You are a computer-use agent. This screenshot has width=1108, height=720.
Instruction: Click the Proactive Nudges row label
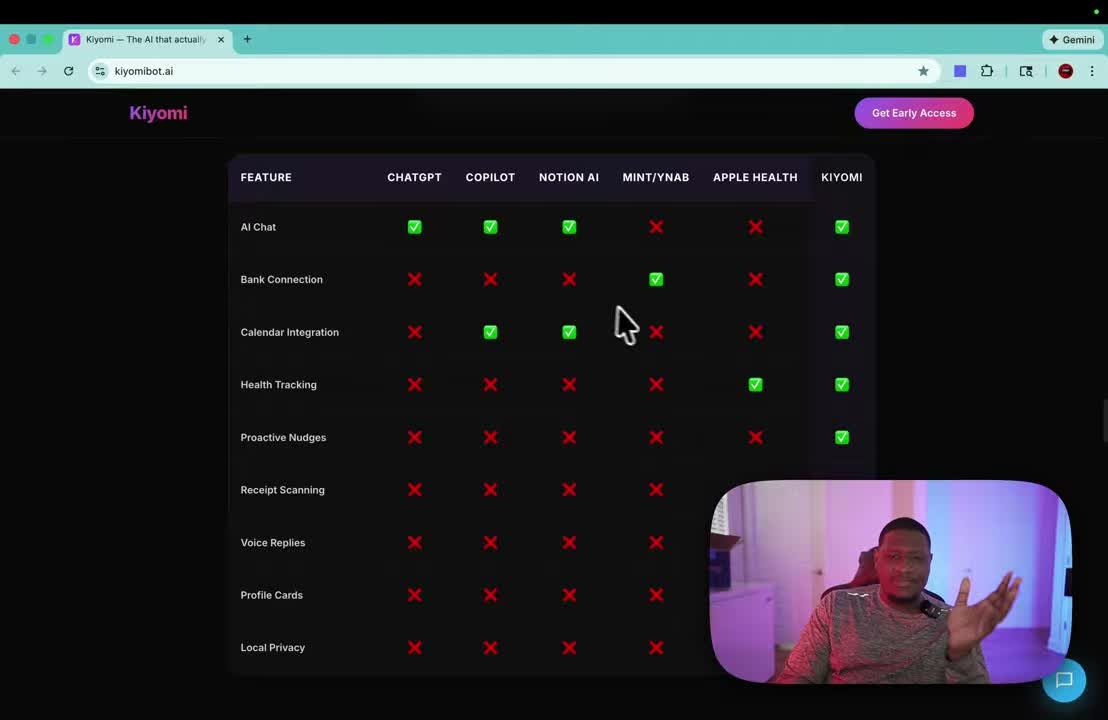point(283,437)
